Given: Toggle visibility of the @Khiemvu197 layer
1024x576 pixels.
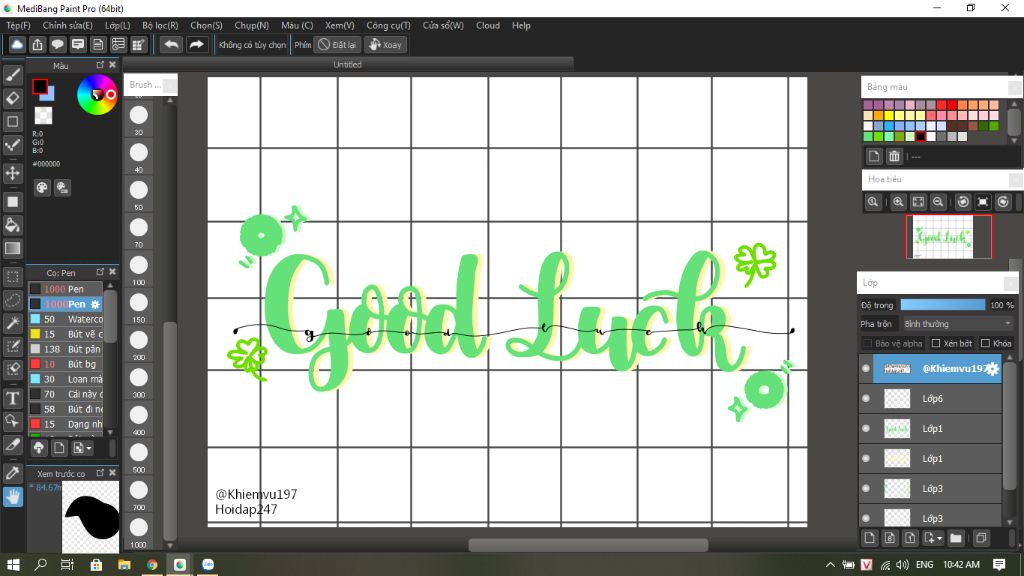Looking at the screenshot, I should click(x=866, y=368).
